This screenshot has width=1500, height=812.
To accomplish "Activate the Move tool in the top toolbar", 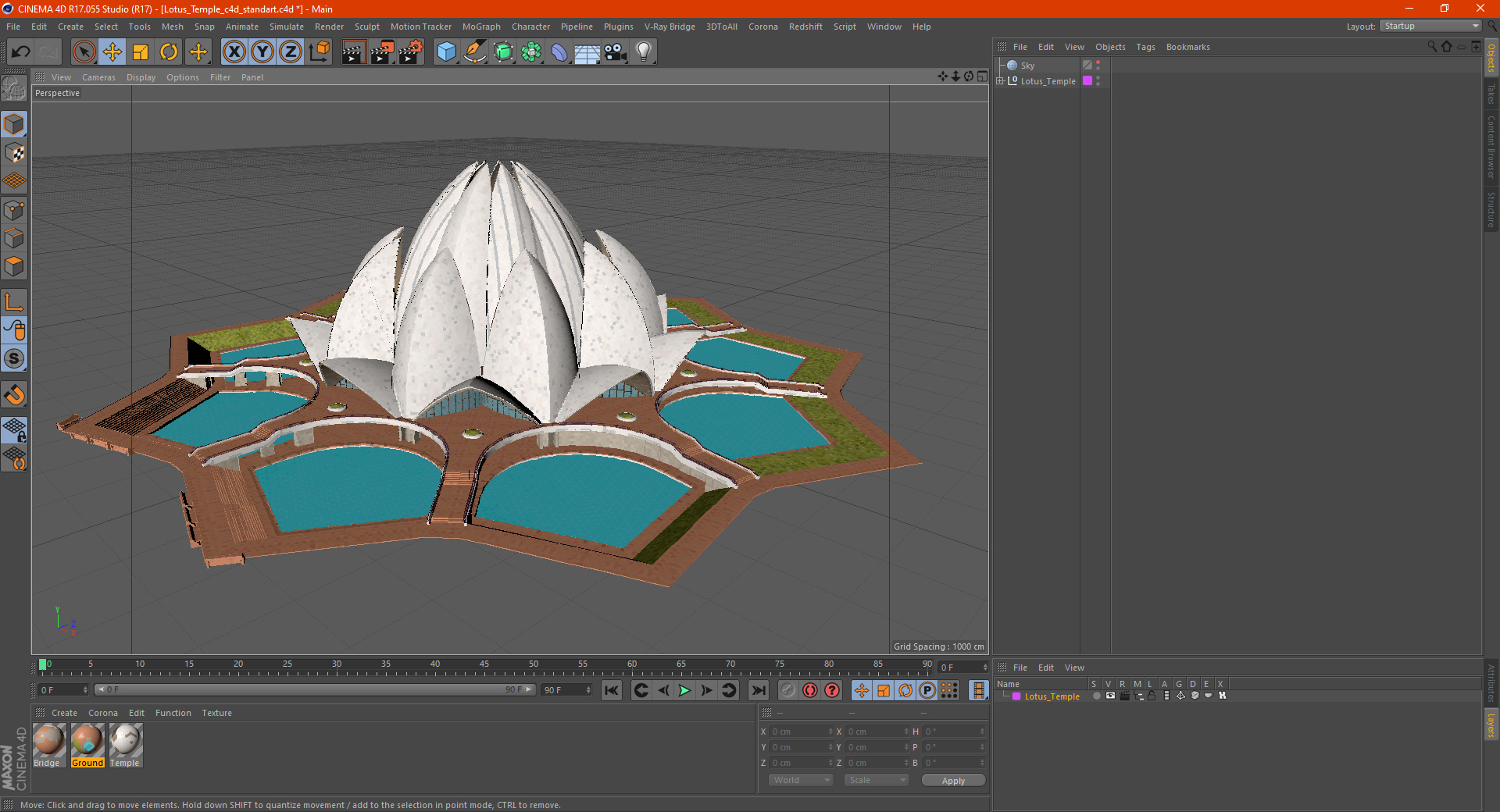I will 112,52.
